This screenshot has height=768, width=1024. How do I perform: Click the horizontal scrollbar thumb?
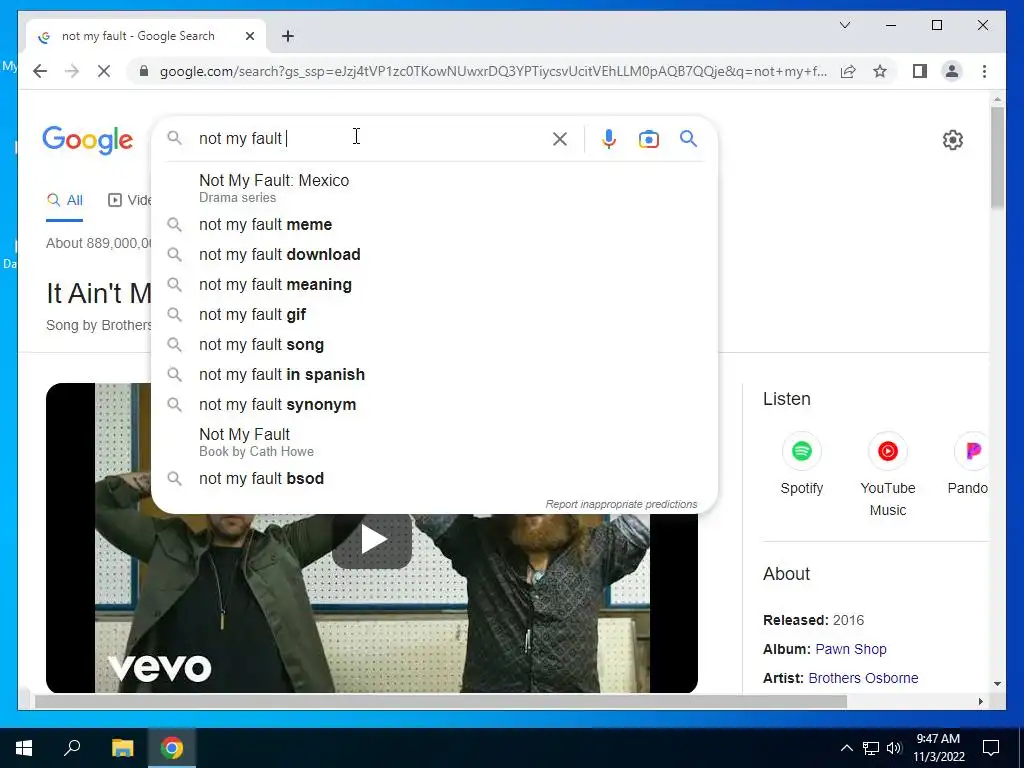tap(441, 701)
